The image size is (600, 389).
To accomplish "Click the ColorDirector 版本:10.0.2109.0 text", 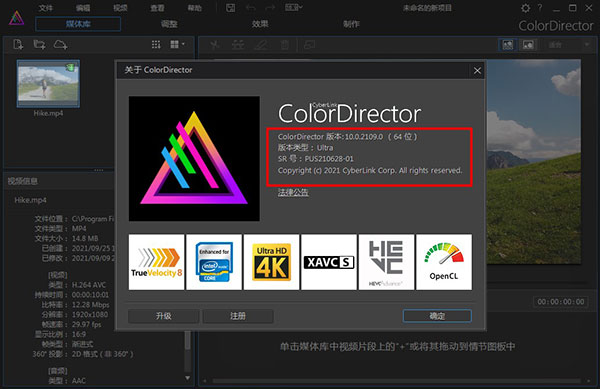I will click(x=347, y=137).
